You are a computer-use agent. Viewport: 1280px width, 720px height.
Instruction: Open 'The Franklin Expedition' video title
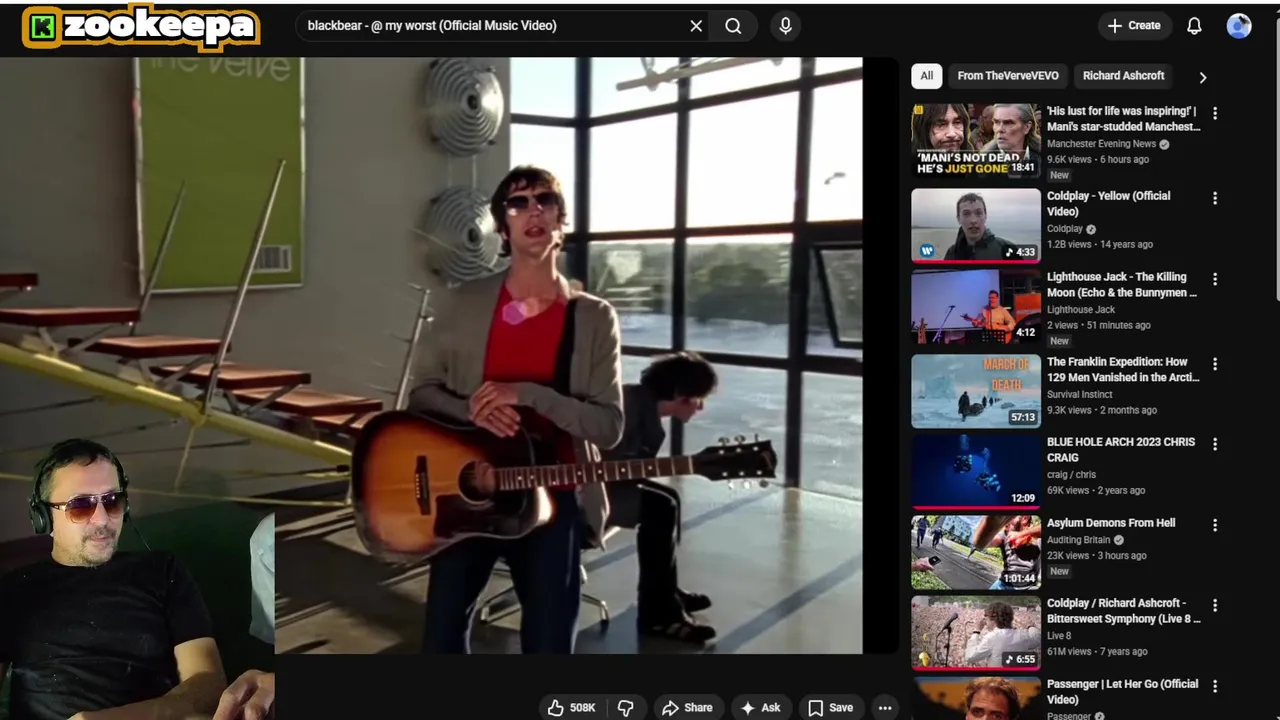(x=1123, y=370)
